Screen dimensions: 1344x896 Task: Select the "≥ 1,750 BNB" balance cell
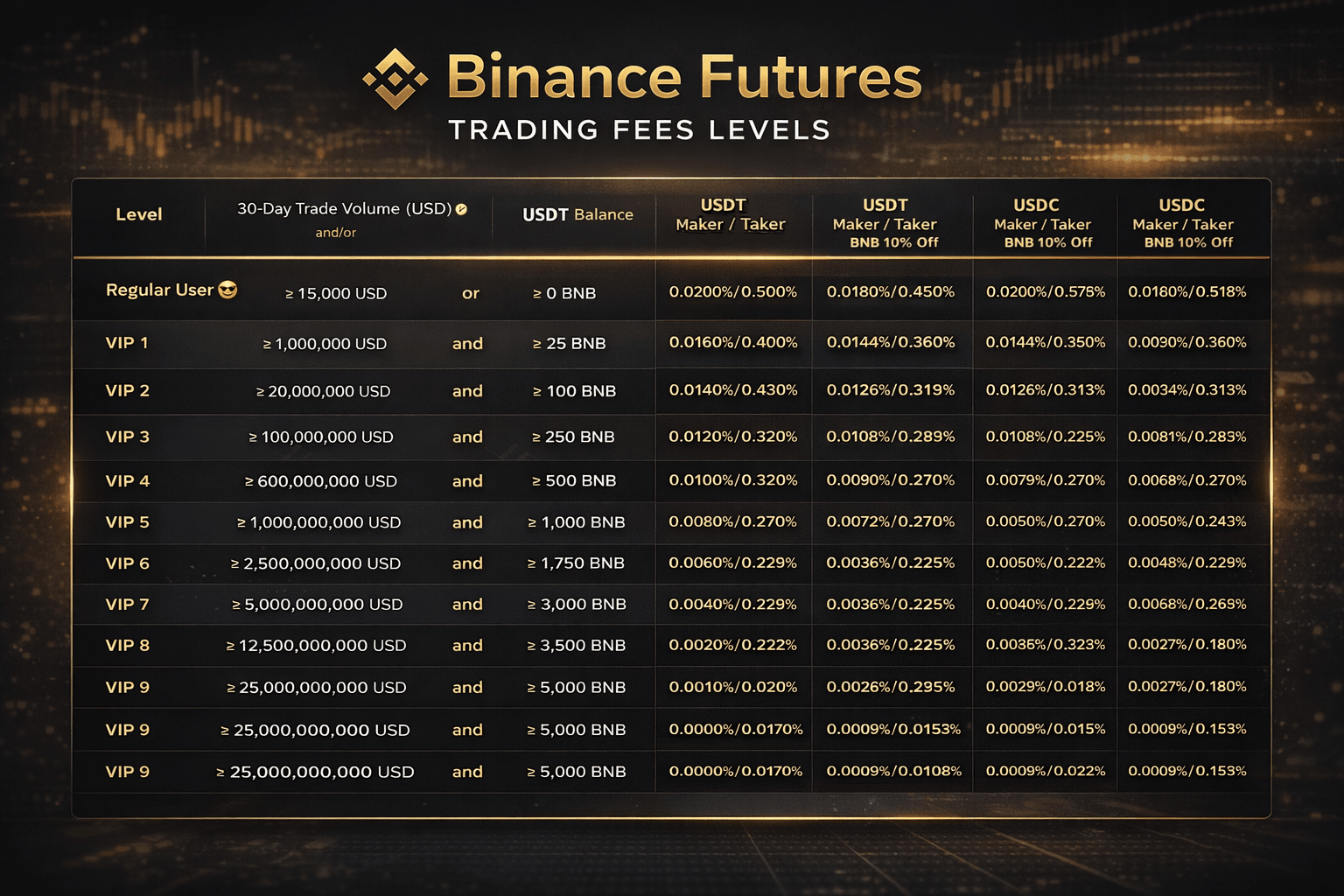coord(576,563)
